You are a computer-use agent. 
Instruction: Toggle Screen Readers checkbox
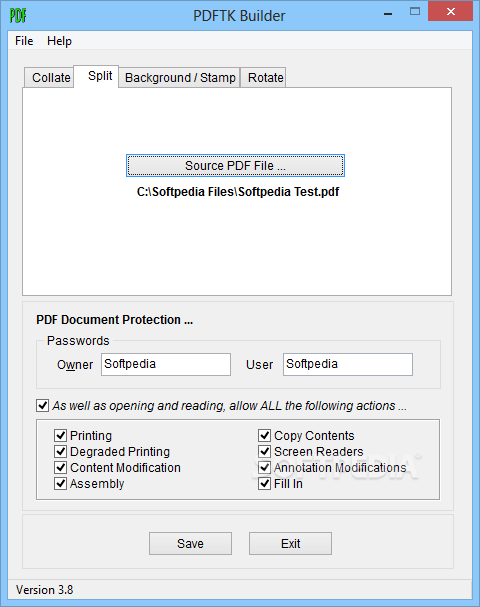pyautogui.click(x=264, y=451)
